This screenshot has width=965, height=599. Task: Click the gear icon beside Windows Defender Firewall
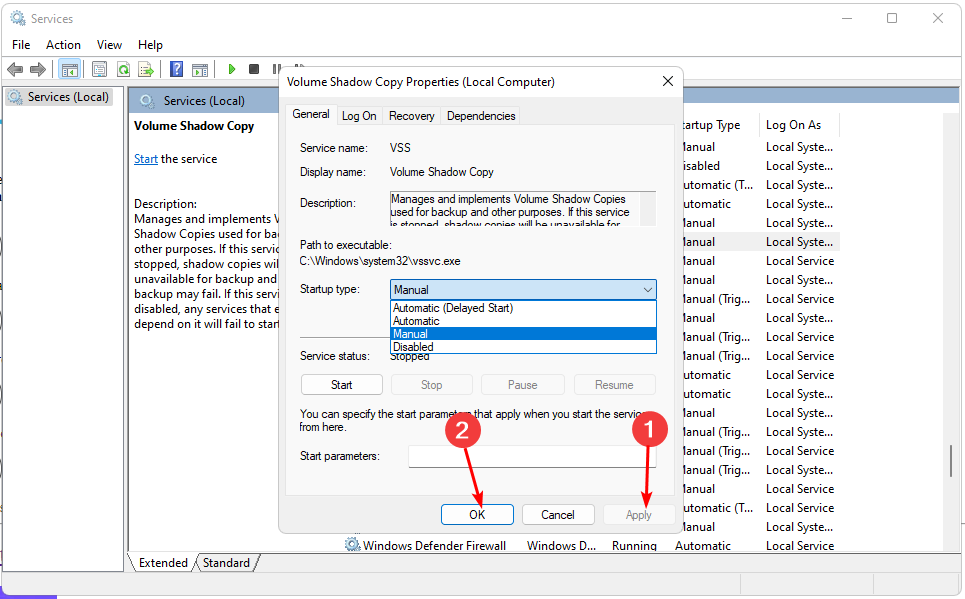click(352, 545)
